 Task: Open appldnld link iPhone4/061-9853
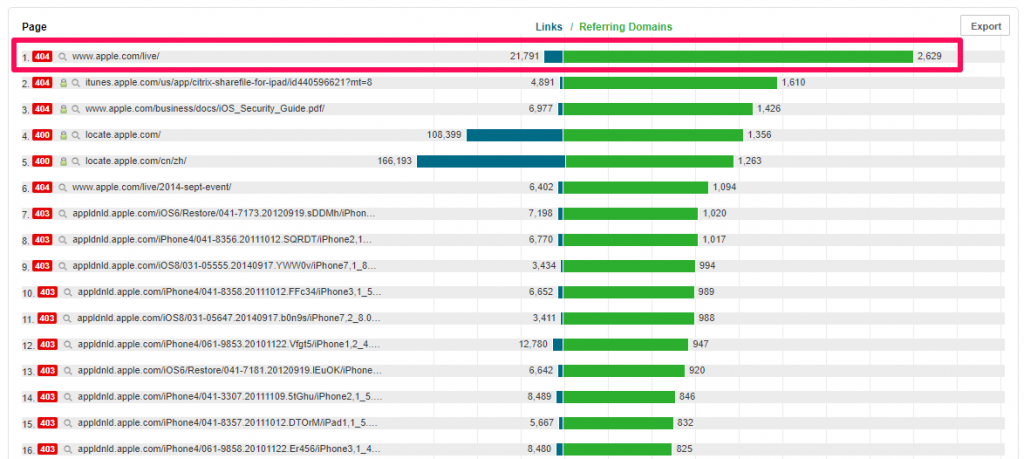pos(229,345)
